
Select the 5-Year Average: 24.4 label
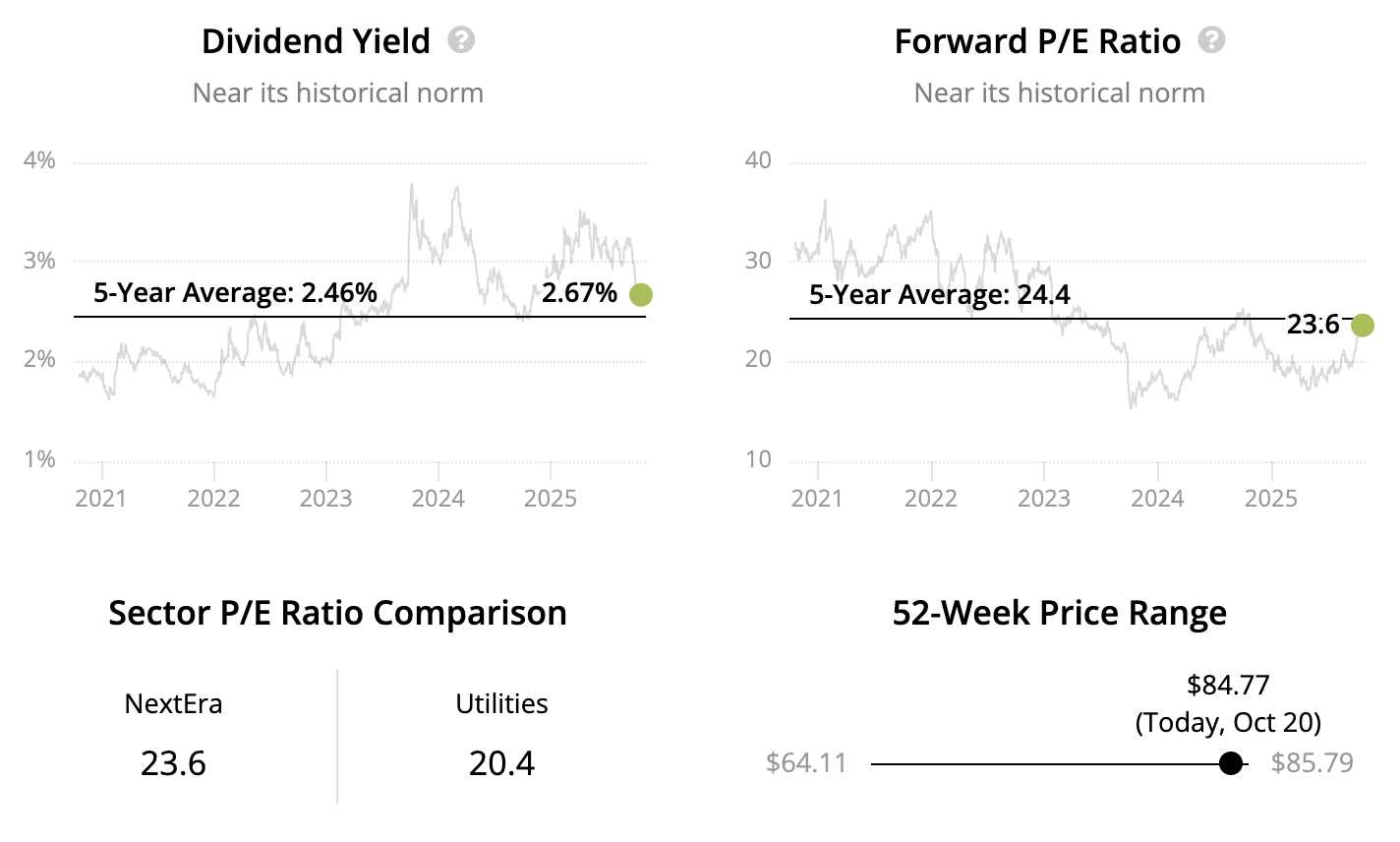[x=939, y=294]
